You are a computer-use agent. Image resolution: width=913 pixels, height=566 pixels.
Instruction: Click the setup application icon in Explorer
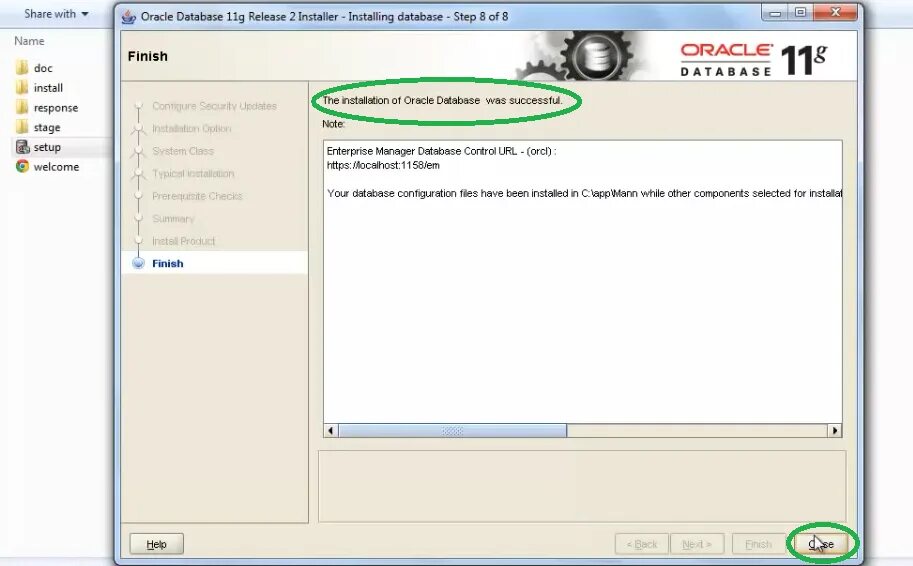tap(22, 147)
